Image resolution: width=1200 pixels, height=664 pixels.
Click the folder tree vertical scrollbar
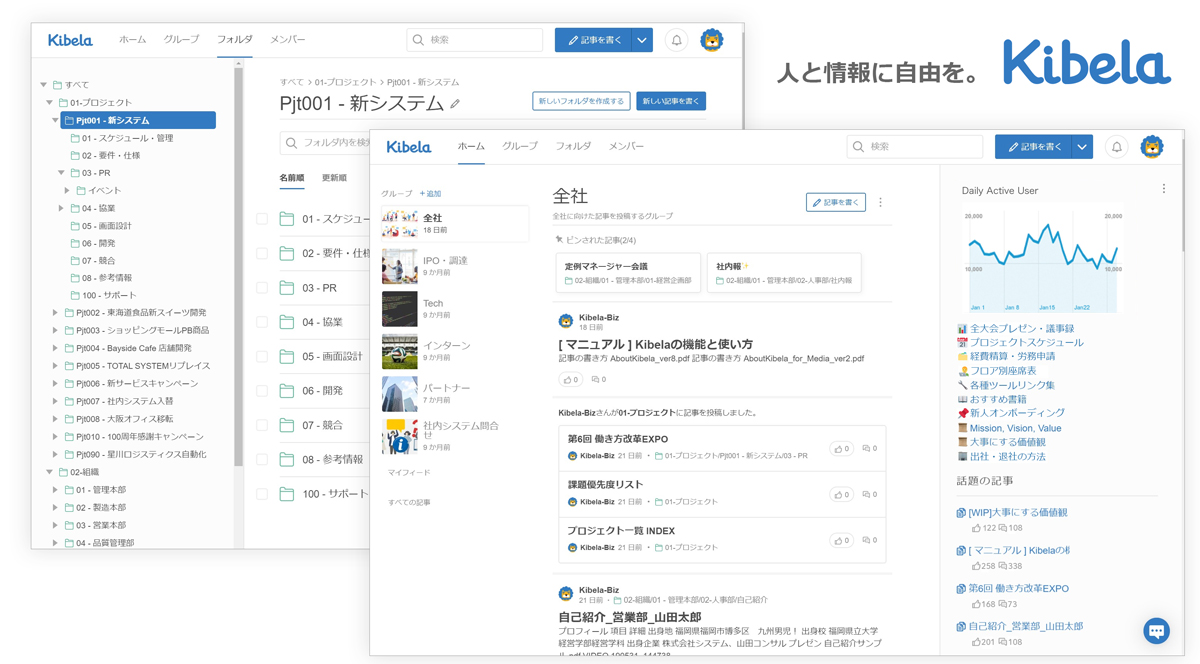click(238, 265)
